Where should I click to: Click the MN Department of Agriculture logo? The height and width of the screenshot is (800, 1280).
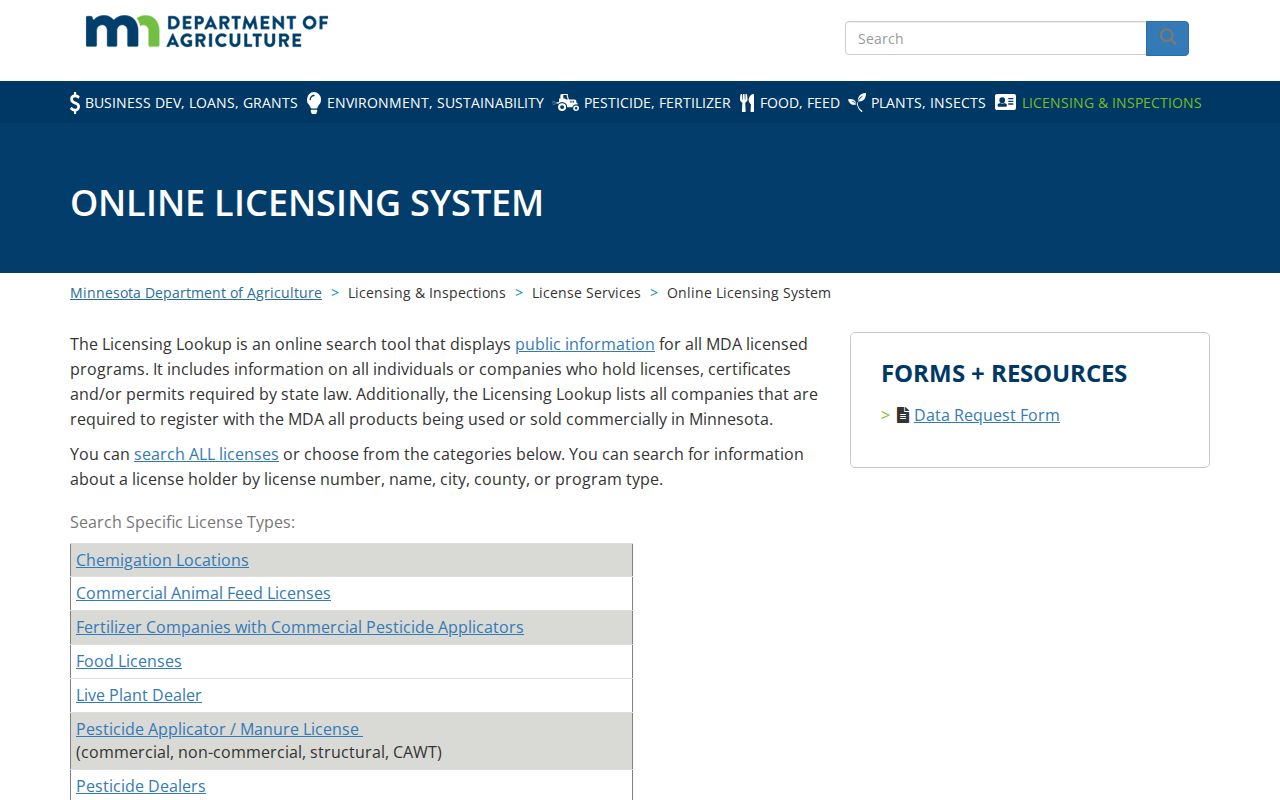(x=207, y=31)
